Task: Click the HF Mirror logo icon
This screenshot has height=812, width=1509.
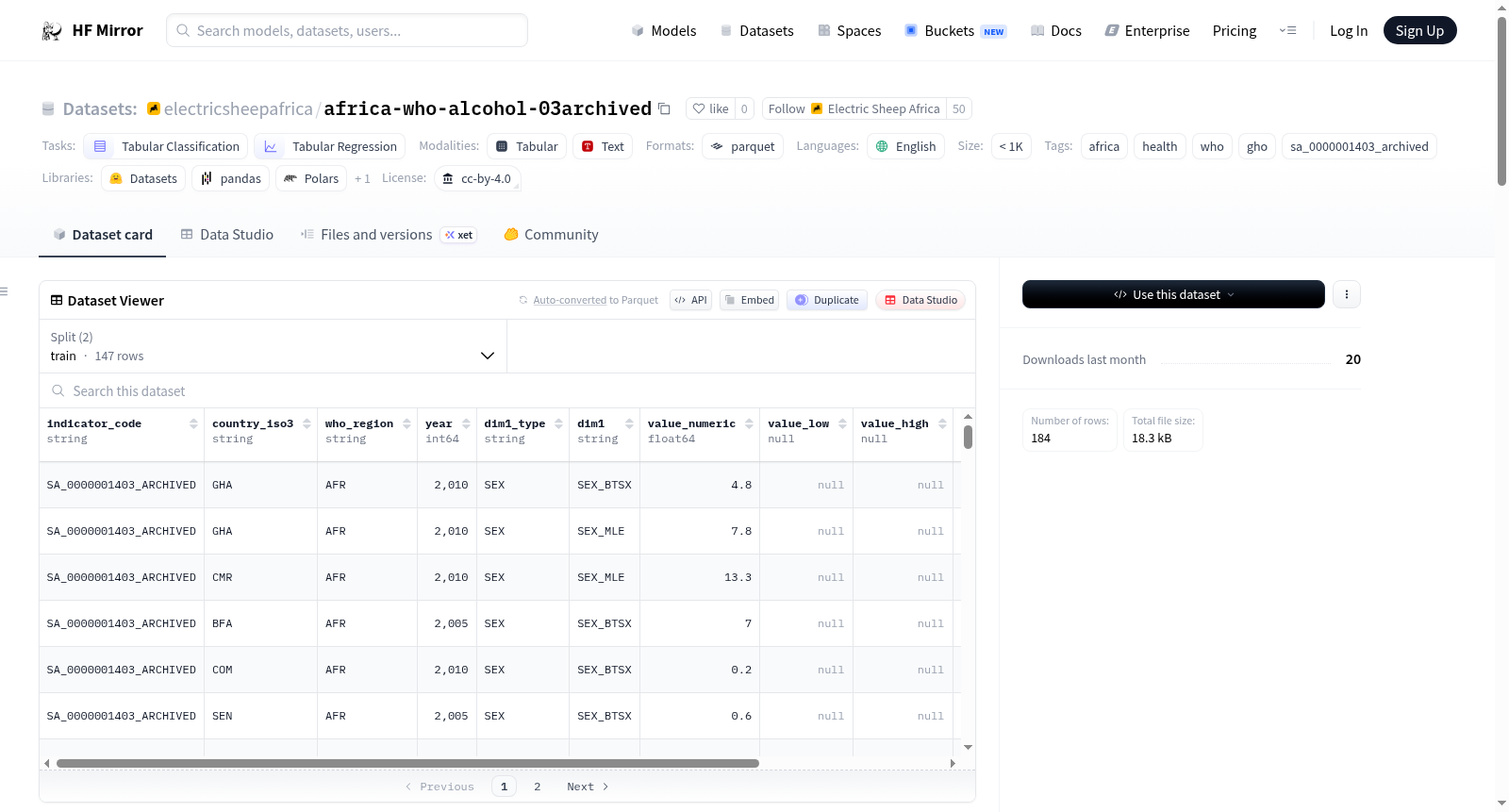Action: point(52,31)
